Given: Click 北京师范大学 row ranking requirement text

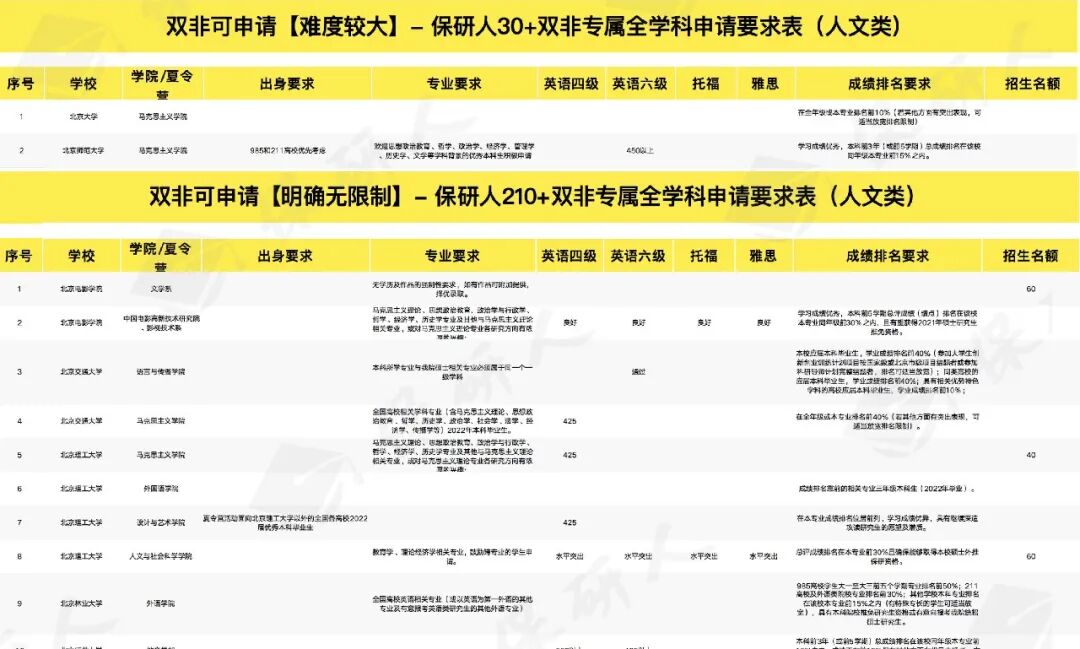Looking at the screenshot, I should pyautogui.click(x=889, y=151).
